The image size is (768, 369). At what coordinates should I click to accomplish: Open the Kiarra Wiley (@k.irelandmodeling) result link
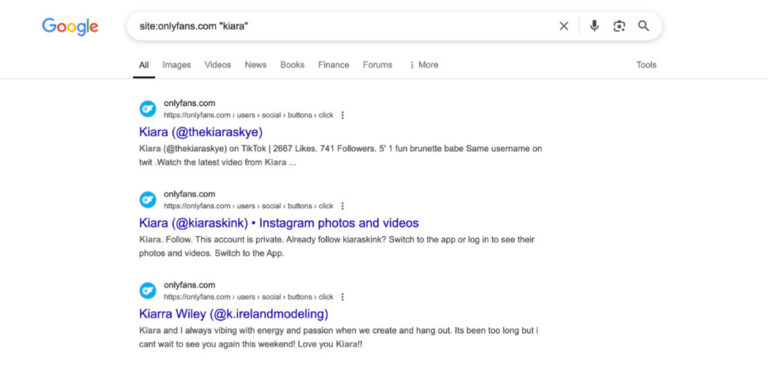[234, 314]
